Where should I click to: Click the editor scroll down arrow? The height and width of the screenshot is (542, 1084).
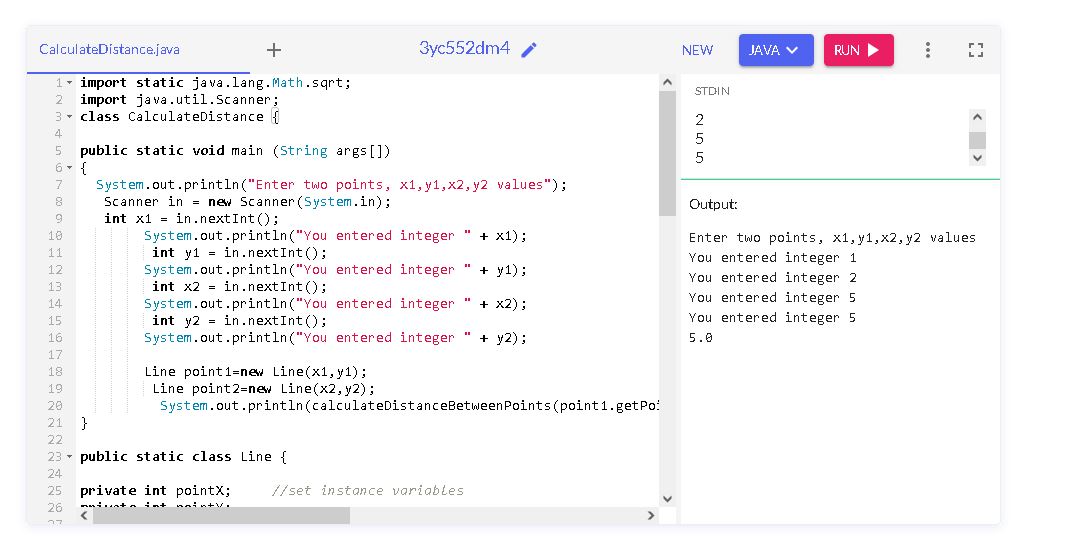coord(667,498)
